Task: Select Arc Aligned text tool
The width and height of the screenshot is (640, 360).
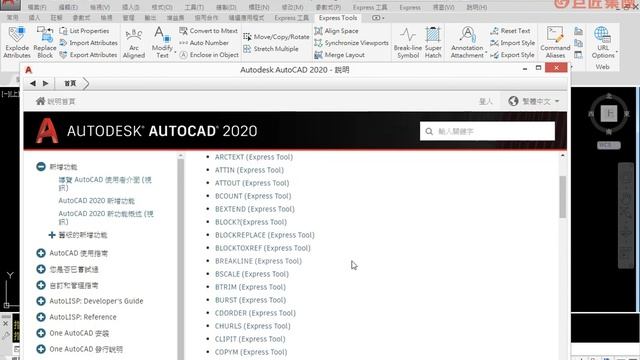Action: (x=134, y=42)
